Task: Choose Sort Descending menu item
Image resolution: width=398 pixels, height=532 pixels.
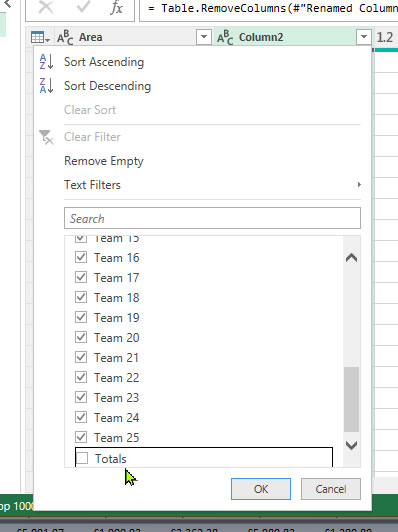Action: 107,86
